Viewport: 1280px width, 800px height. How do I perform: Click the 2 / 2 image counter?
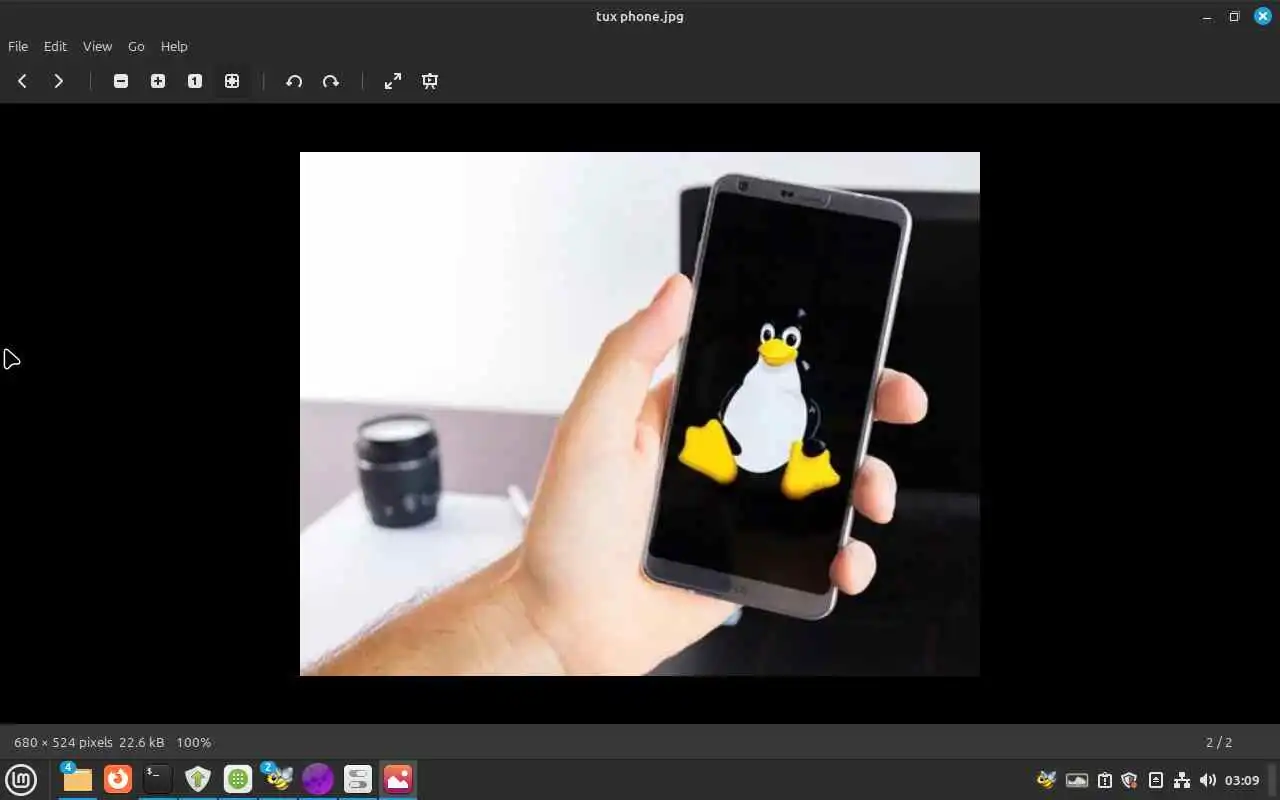[x=1219, y=742]
